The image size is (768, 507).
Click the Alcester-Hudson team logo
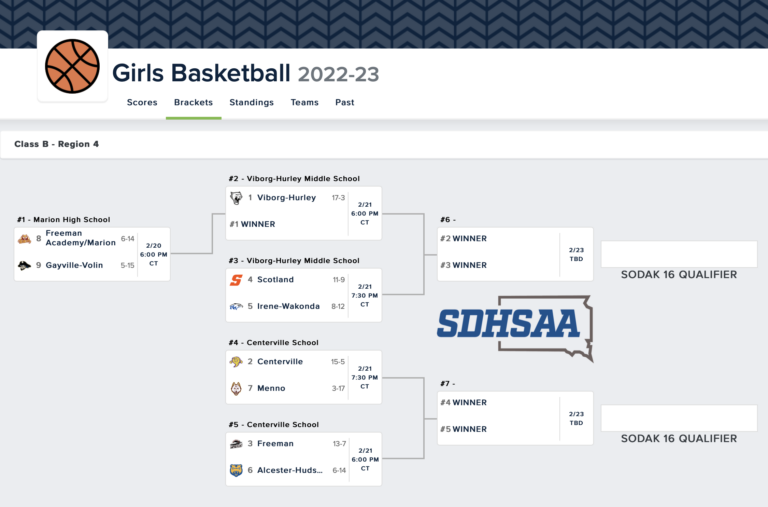236,470
